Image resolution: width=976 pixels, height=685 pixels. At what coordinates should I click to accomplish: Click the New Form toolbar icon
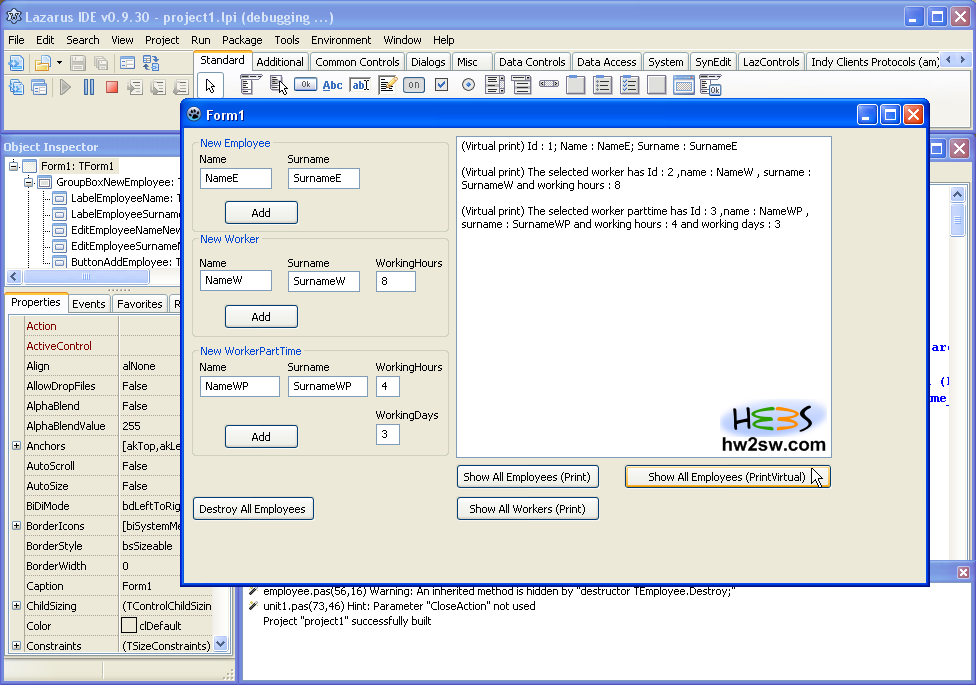(127, 63)
